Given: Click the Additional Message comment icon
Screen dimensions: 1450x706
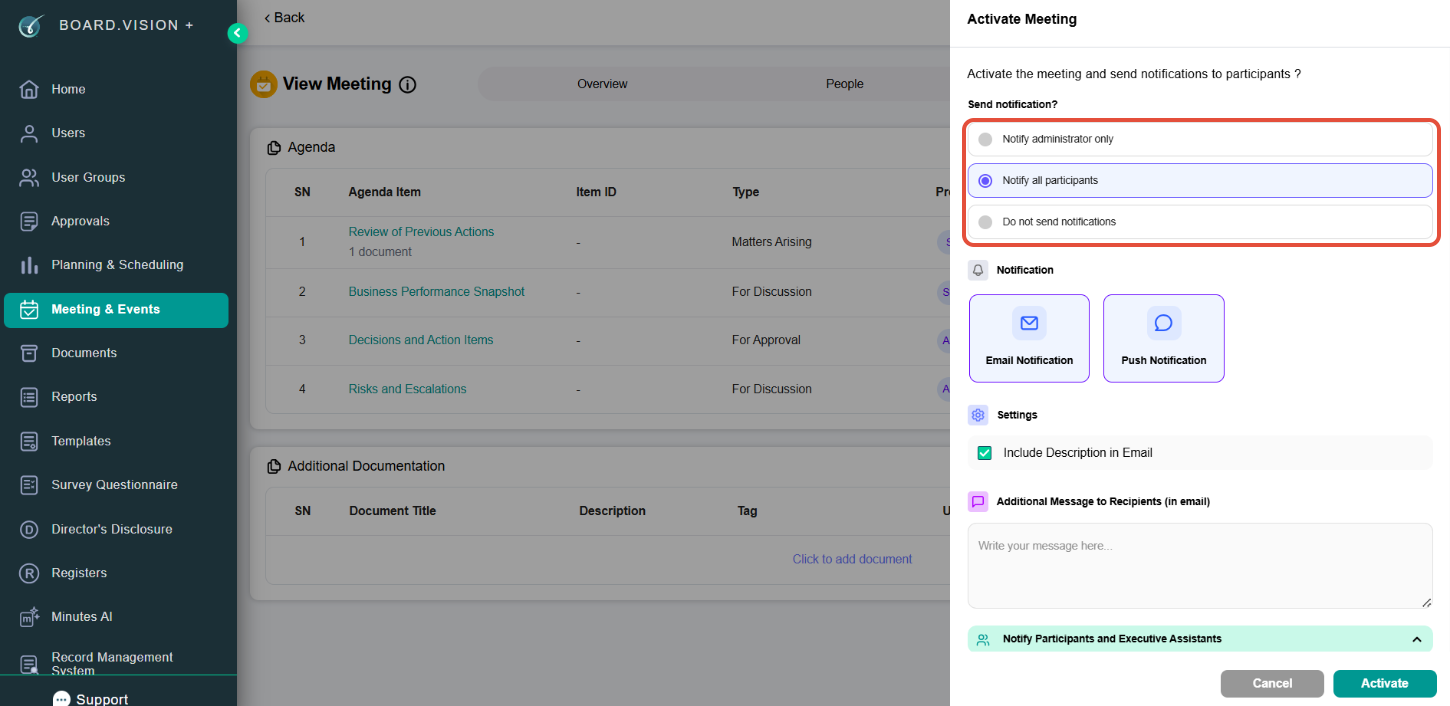Looking at the screenshot, I should [x=978, y=502].
